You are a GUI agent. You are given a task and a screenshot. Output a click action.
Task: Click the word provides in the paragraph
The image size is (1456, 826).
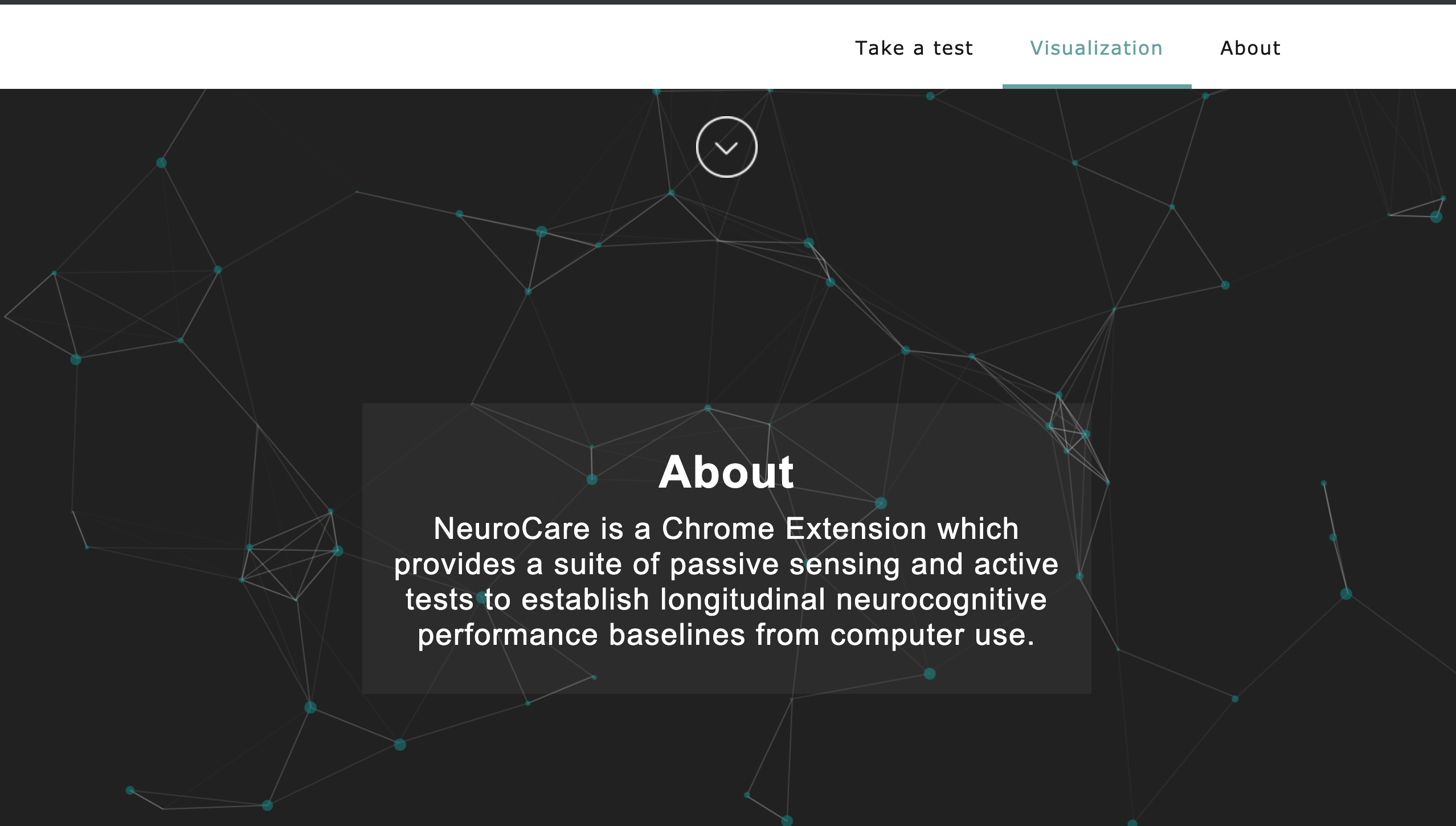point(454,565)
